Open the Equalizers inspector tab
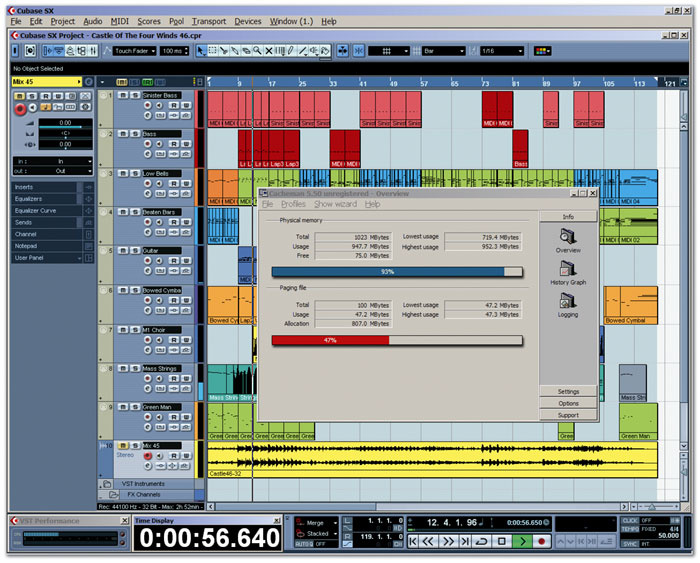Viewport: 700px width, 563px height. point(52,199)
